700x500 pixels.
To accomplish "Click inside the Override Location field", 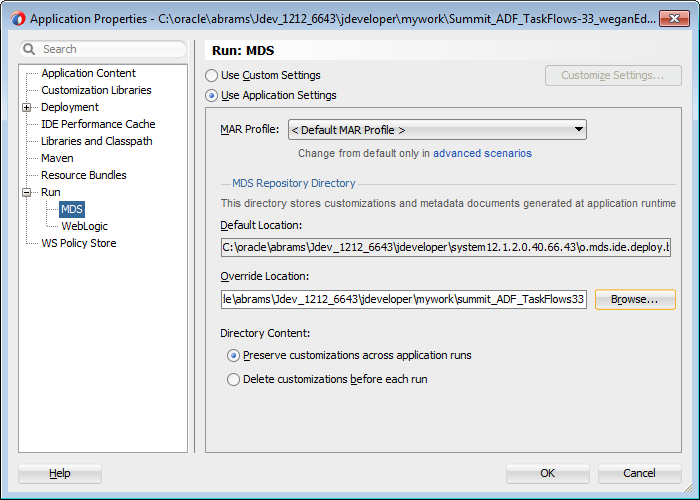I will (404, 299).
